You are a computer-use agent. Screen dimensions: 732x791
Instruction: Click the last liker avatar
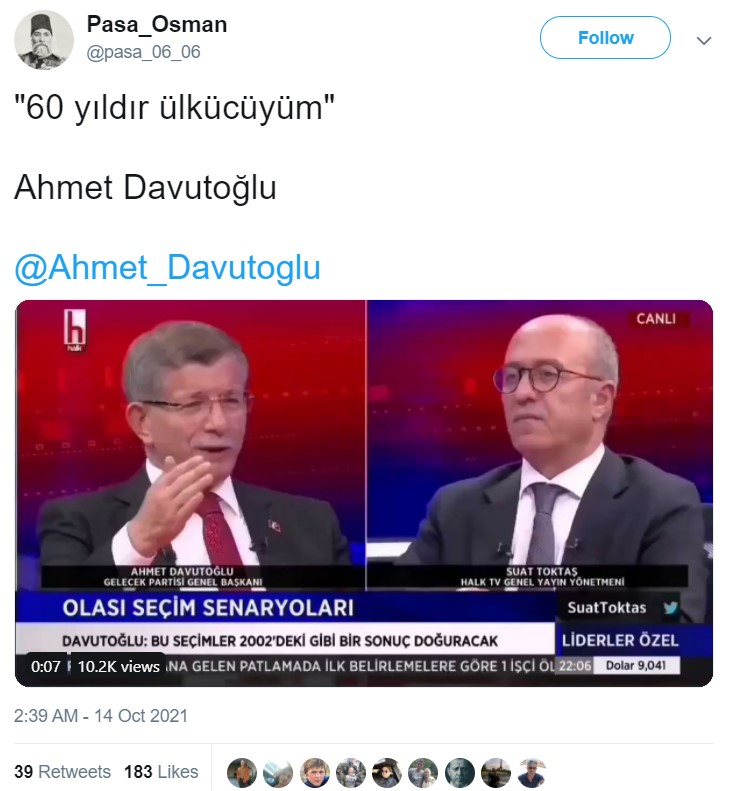point(532,773)
